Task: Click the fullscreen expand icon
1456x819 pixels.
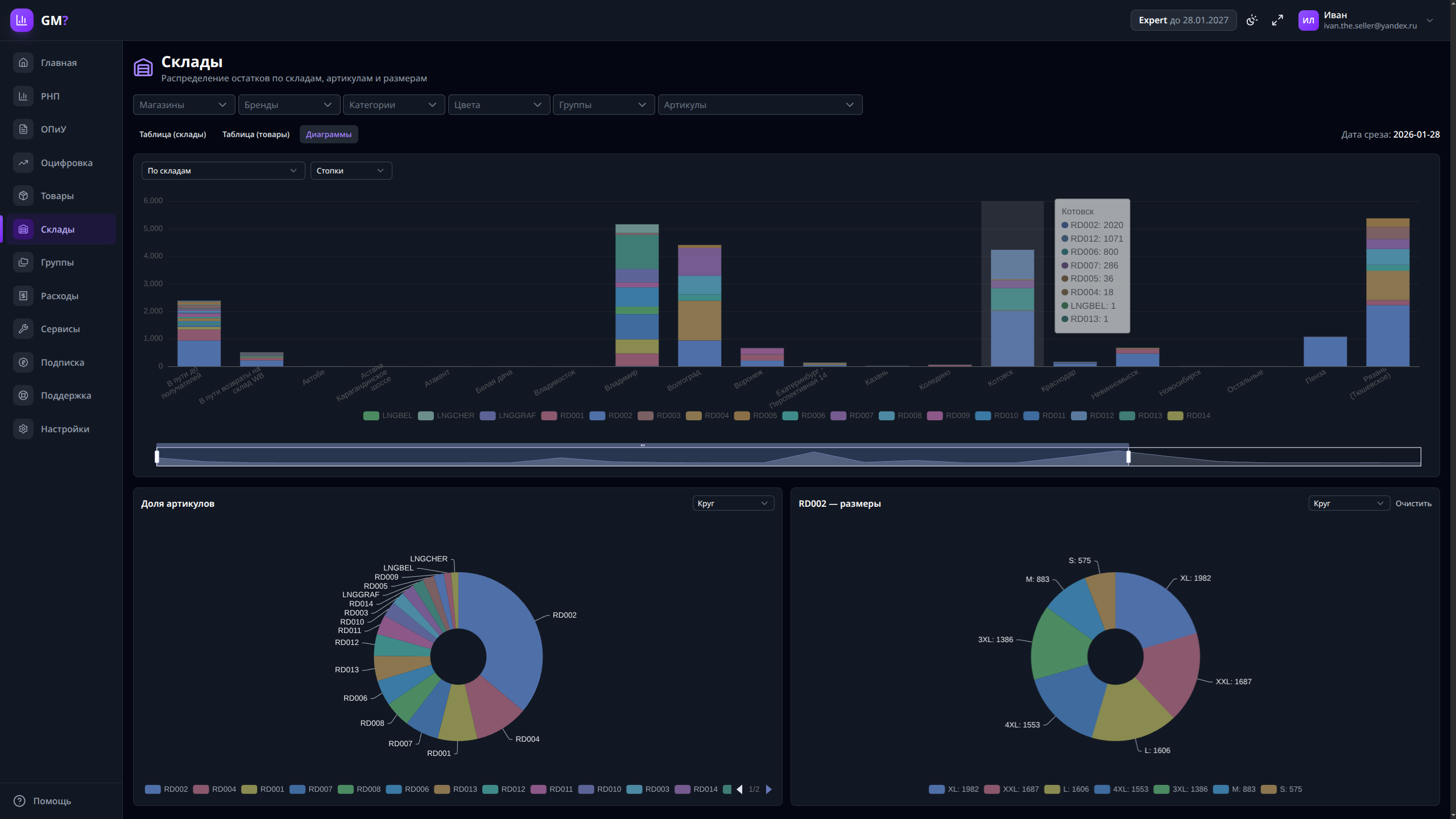Action: point(1277,20)
